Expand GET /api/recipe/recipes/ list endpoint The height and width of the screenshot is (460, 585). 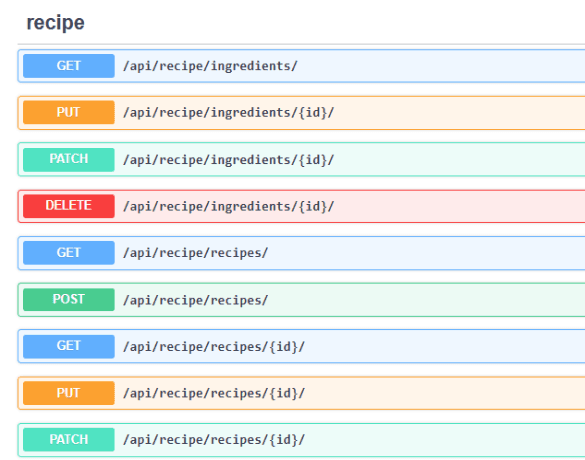point(301,253)
